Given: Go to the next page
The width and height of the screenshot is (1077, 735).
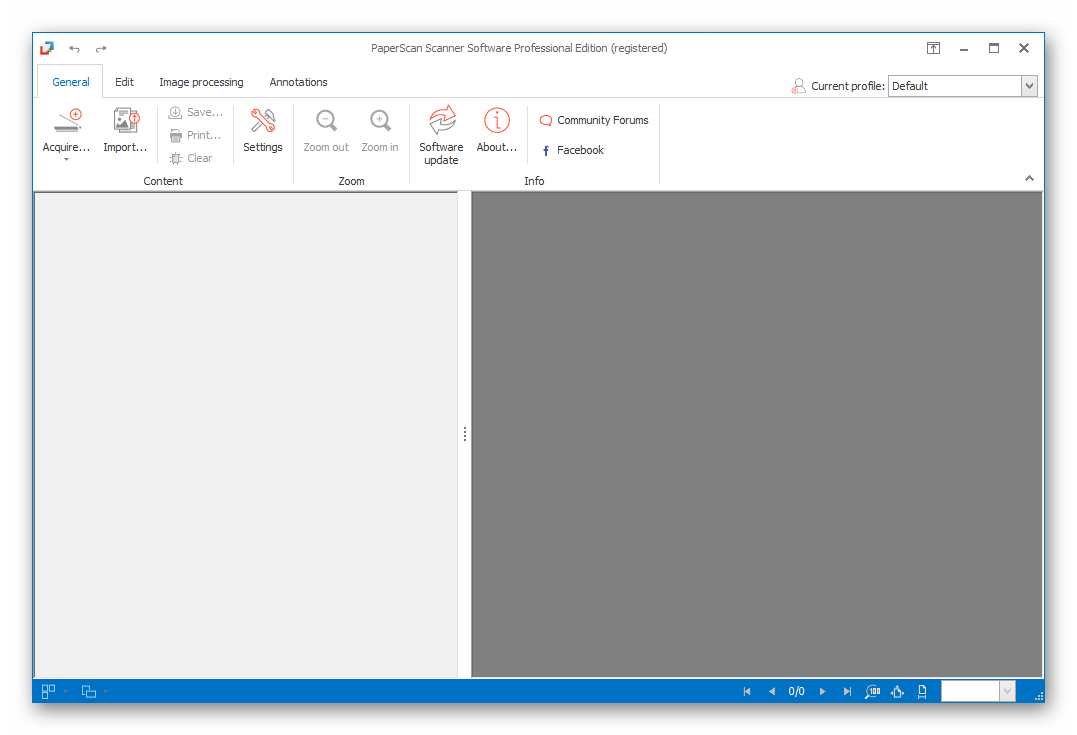Looking at the screenshot, I should coord(822,691).
